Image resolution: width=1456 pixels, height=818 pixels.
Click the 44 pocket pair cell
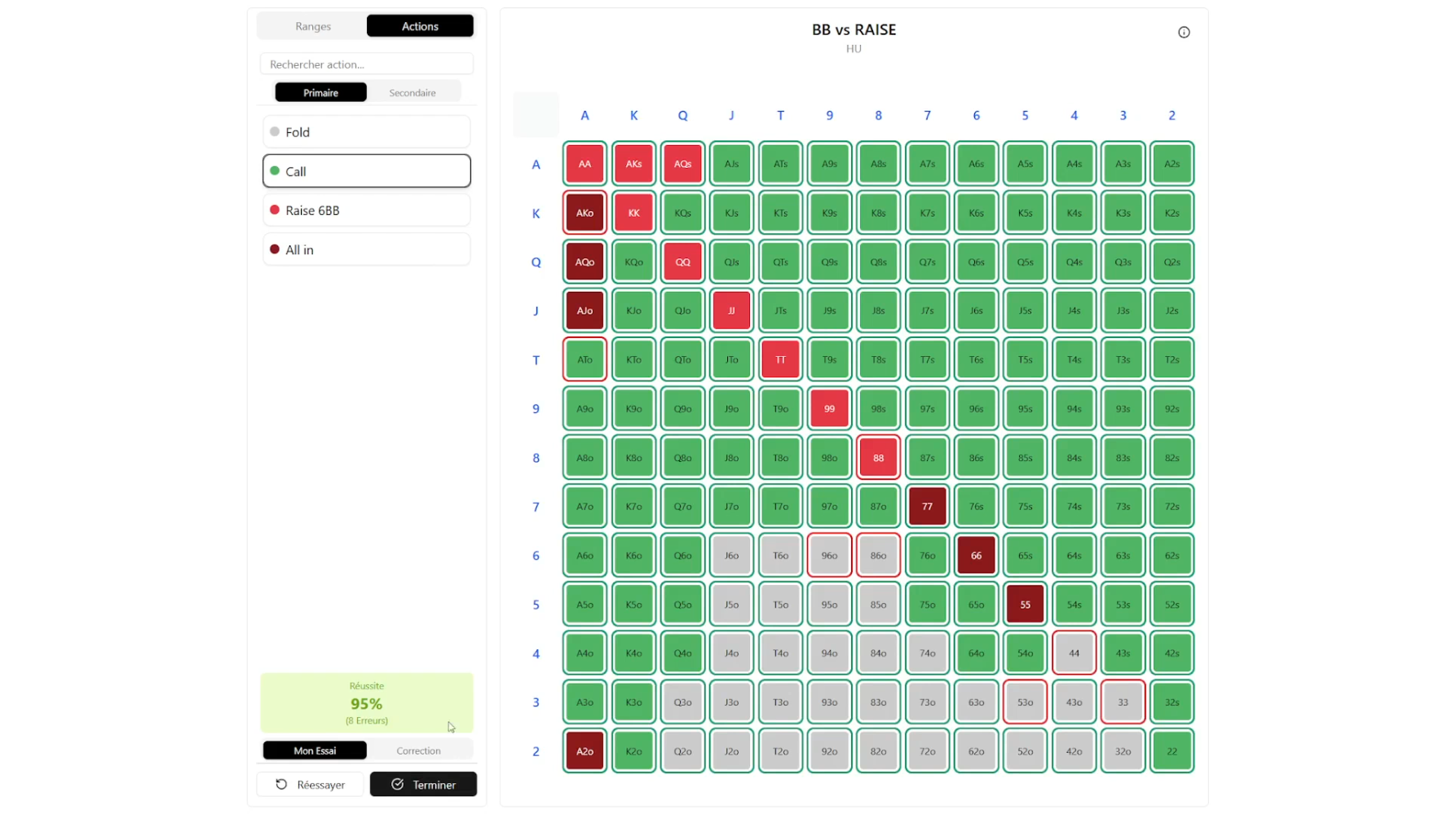(x=1074, y=653)
